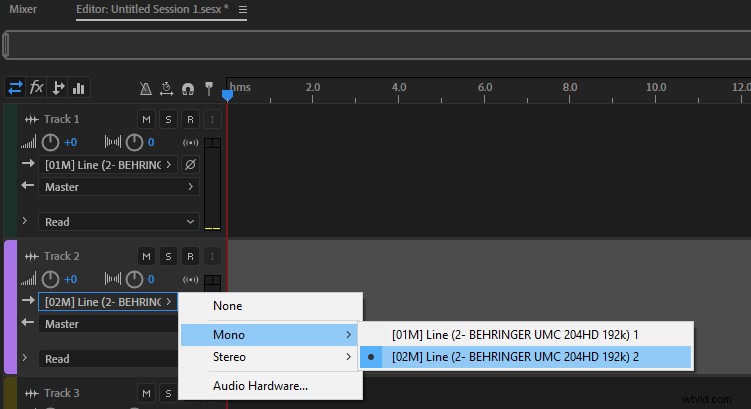Click the Track 3 waveform icon

[32, 394]
